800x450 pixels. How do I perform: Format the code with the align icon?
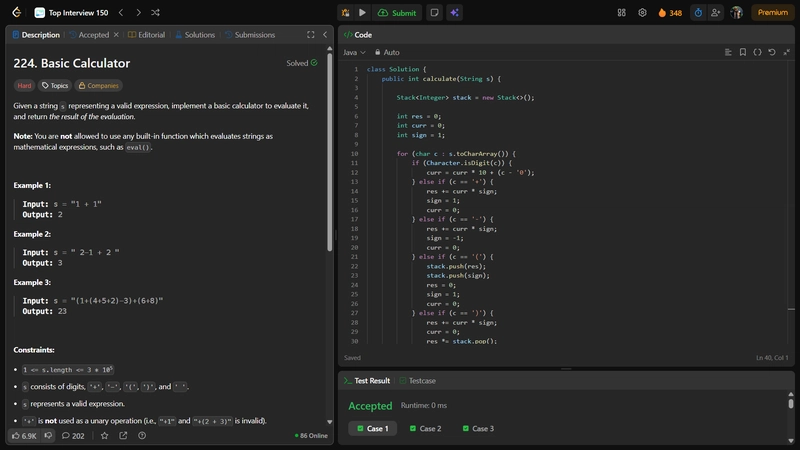pos(728,52)
